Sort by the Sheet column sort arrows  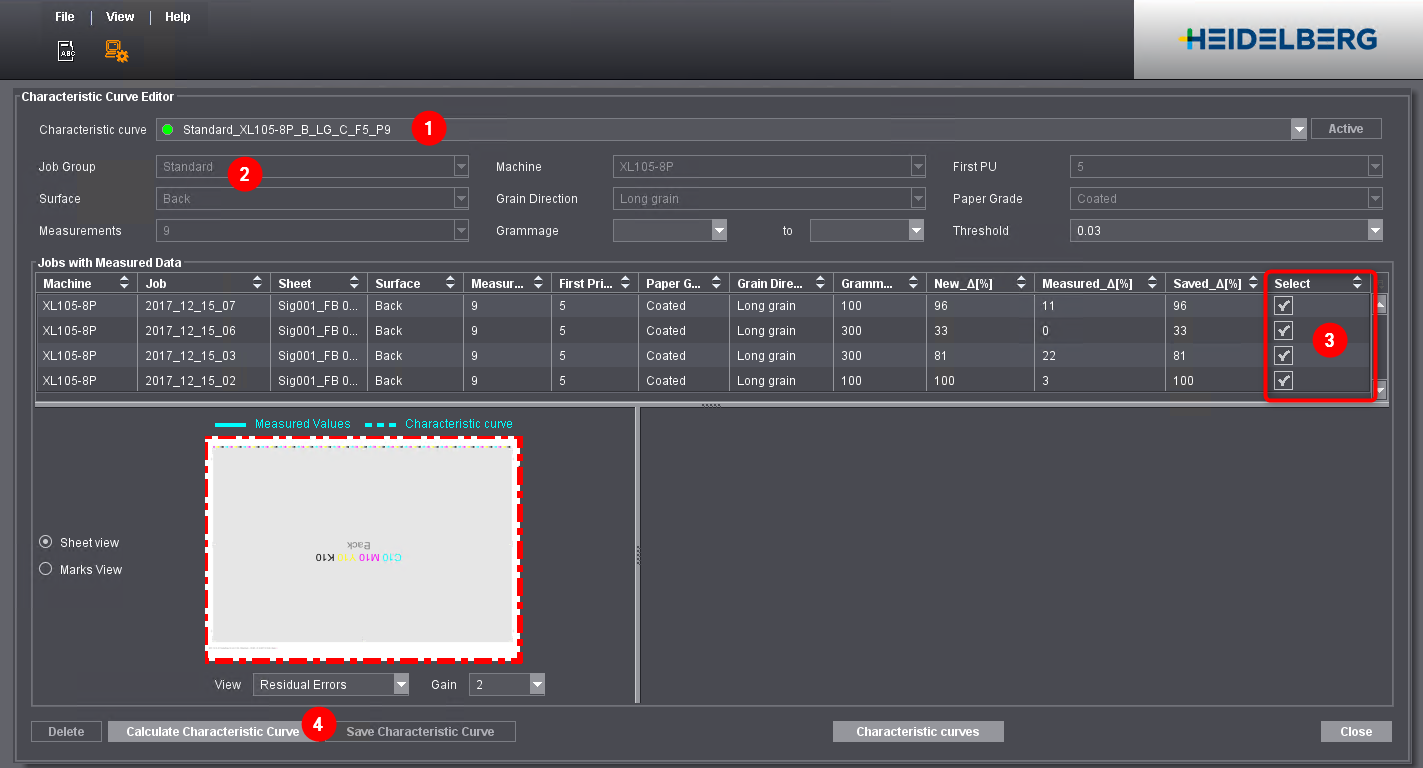(x=354, y=284)
